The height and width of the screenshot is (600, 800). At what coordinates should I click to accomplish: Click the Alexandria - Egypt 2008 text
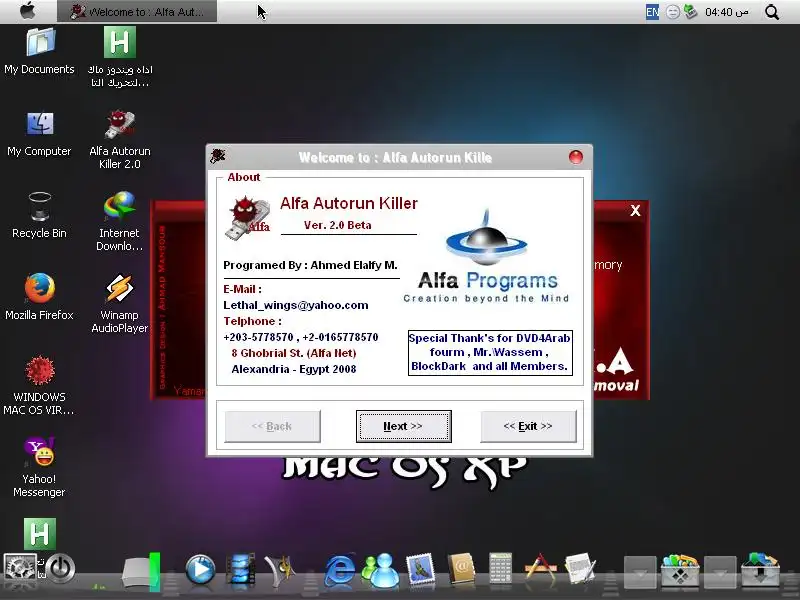(294, 369)
